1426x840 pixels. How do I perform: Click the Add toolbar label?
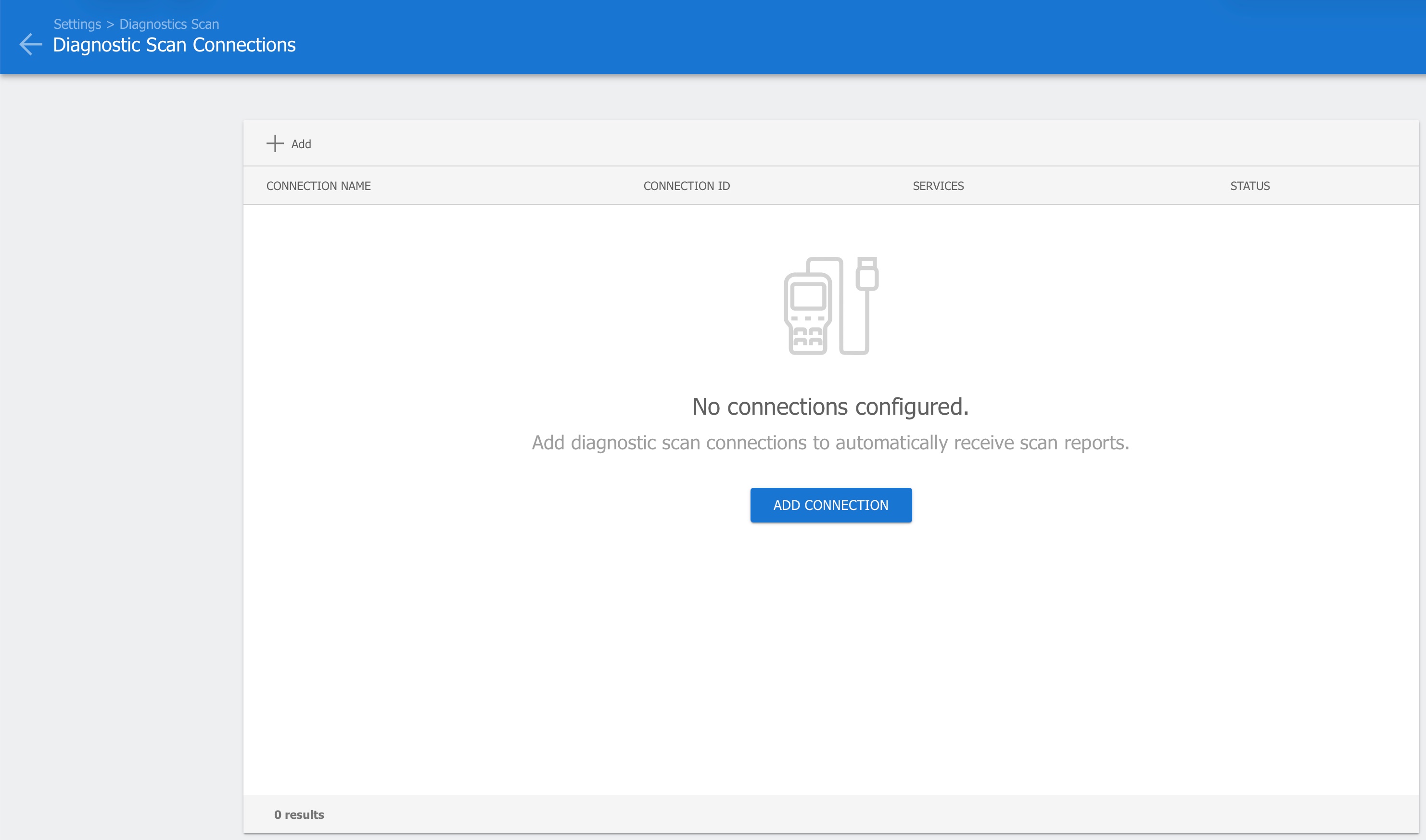coord(301,144)
